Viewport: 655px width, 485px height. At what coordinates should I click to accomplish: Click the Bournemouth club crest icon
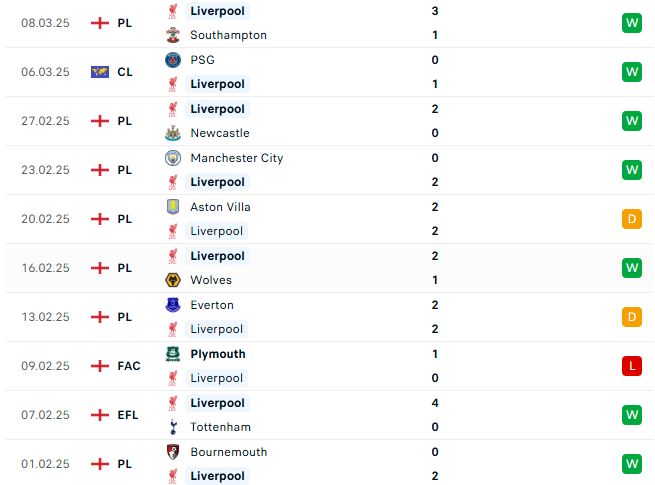[x=173, y=452]
